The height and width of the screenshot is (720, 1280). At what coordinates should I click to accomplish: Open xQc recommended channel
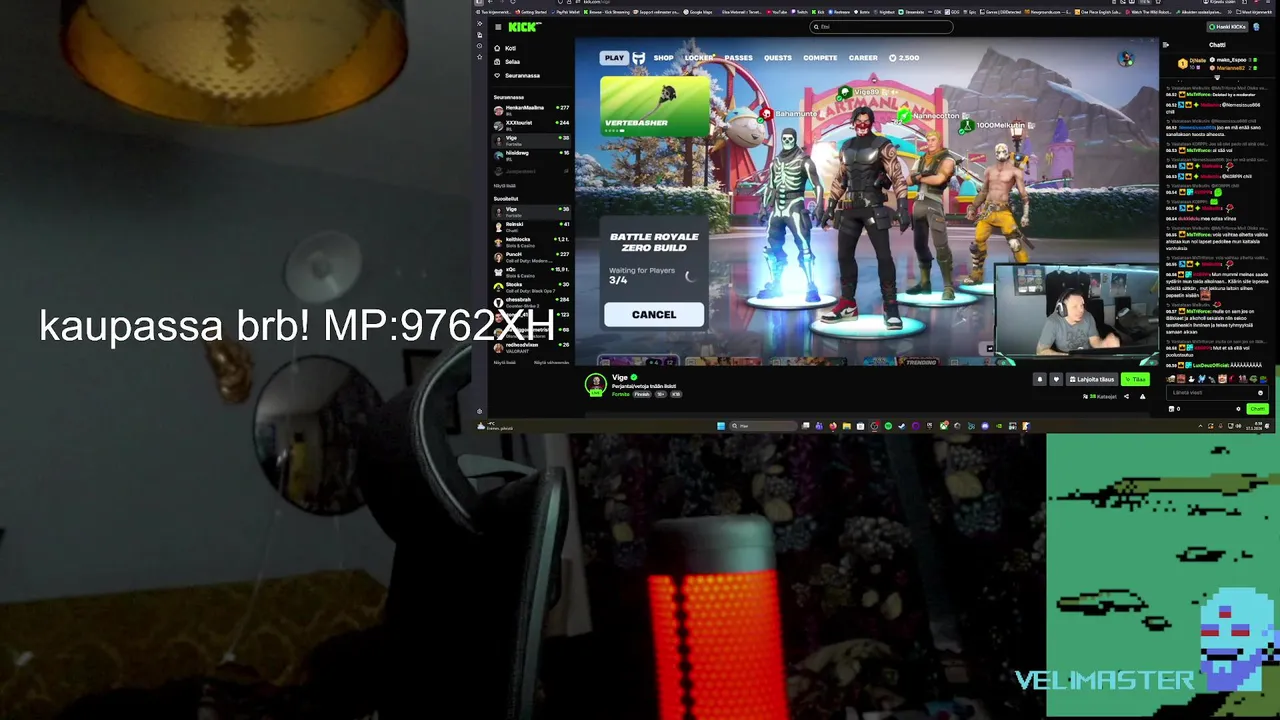click(x=531, y=271)
